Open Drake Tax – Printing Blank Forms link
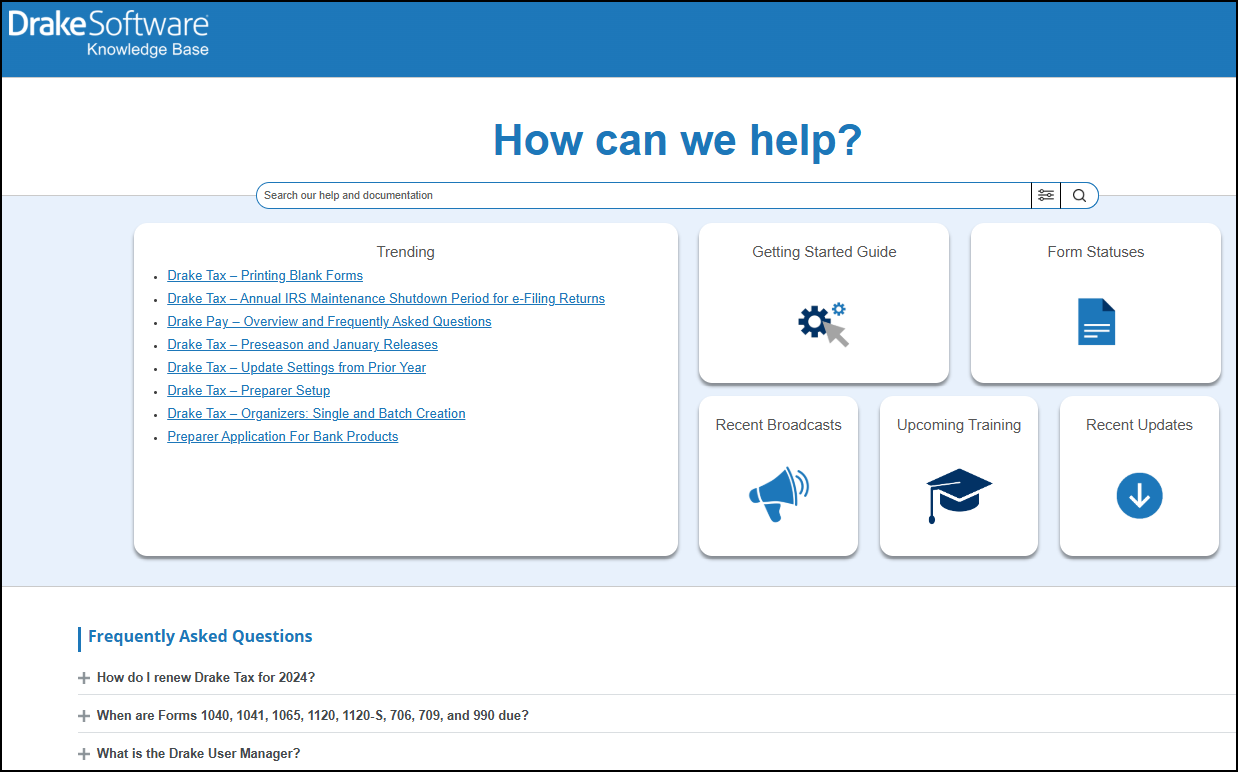Screen dimensions: 1238x772 point(265,276)
